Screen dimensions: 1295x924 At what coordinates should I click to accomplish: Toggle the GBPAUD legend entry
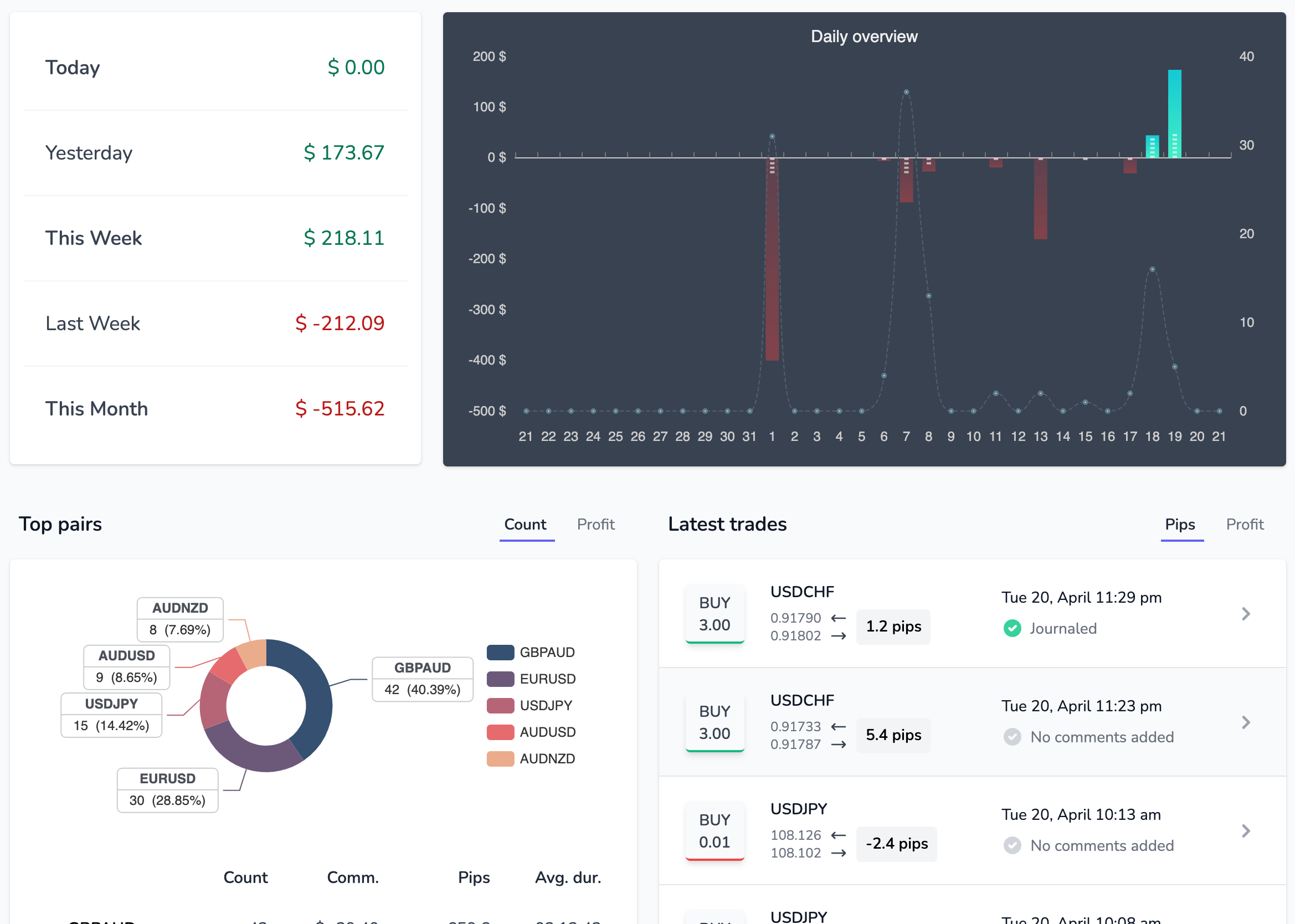pos(547,653)
